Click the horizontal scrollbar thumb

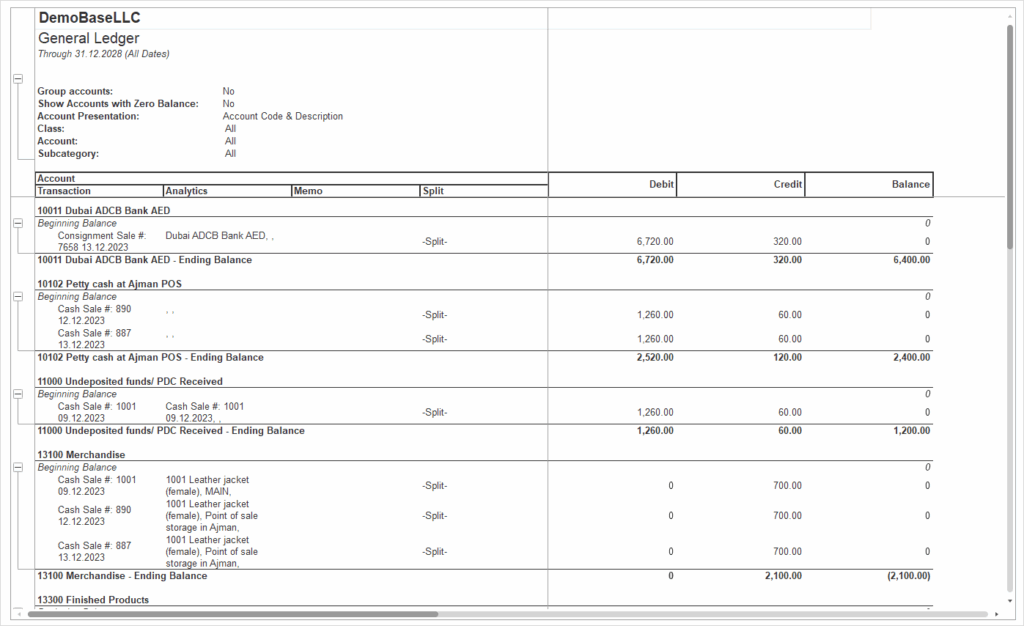232,614
